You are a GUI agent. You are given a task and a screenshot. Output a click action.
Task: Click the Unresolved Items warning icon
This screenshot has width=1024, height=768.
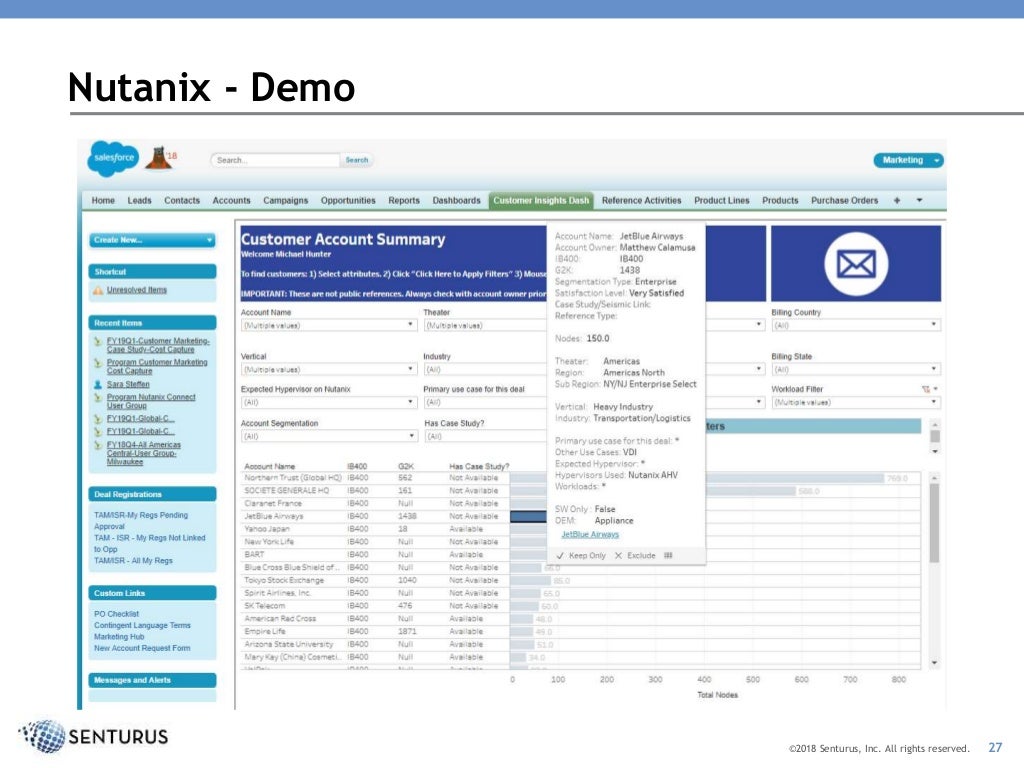98,290
